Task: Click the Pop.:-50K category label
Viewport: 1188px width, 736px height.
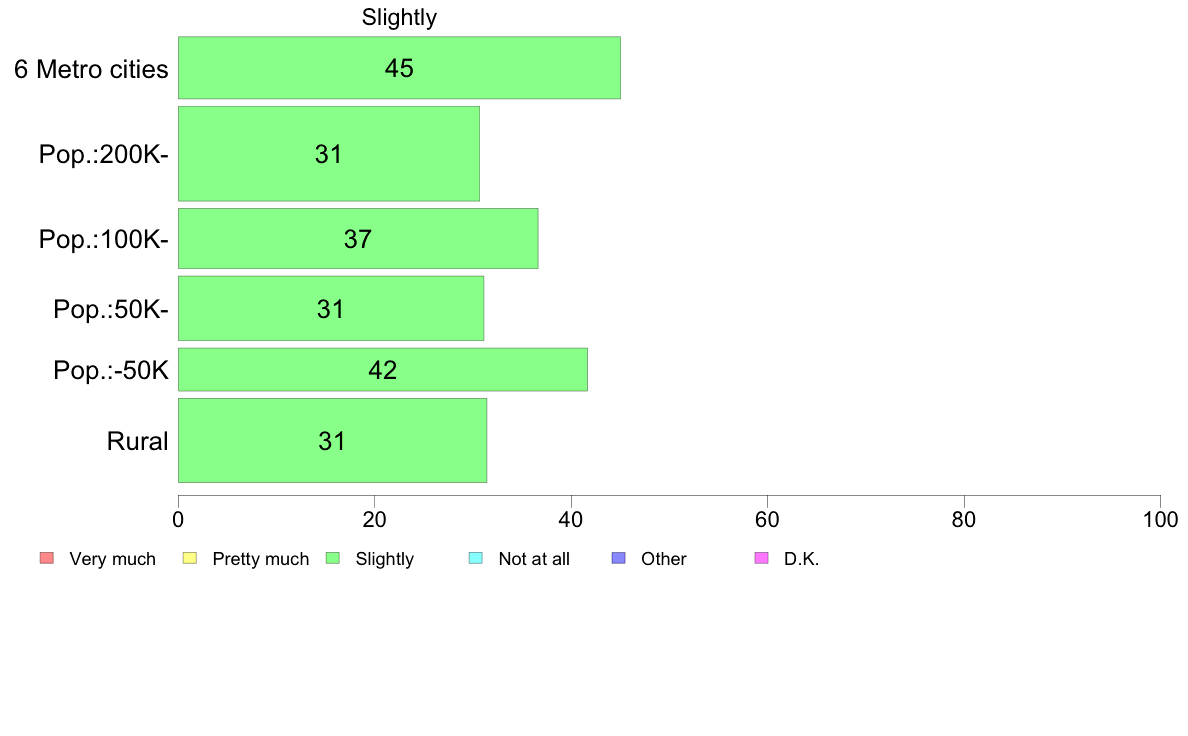Action: pyautogui.click(x=111, y=371)
